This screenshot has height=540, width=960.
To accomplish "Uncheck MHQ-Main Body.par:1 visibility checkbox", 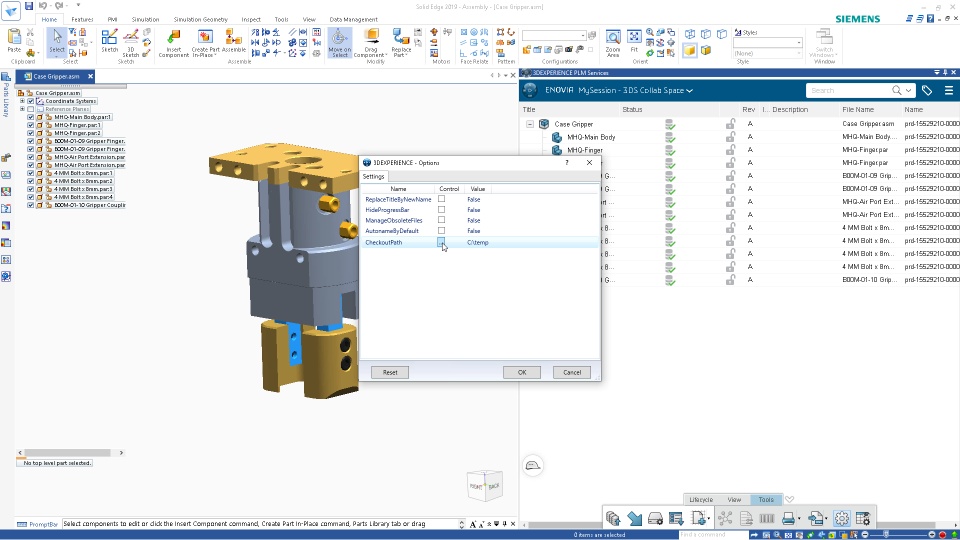I will (31, 117).
